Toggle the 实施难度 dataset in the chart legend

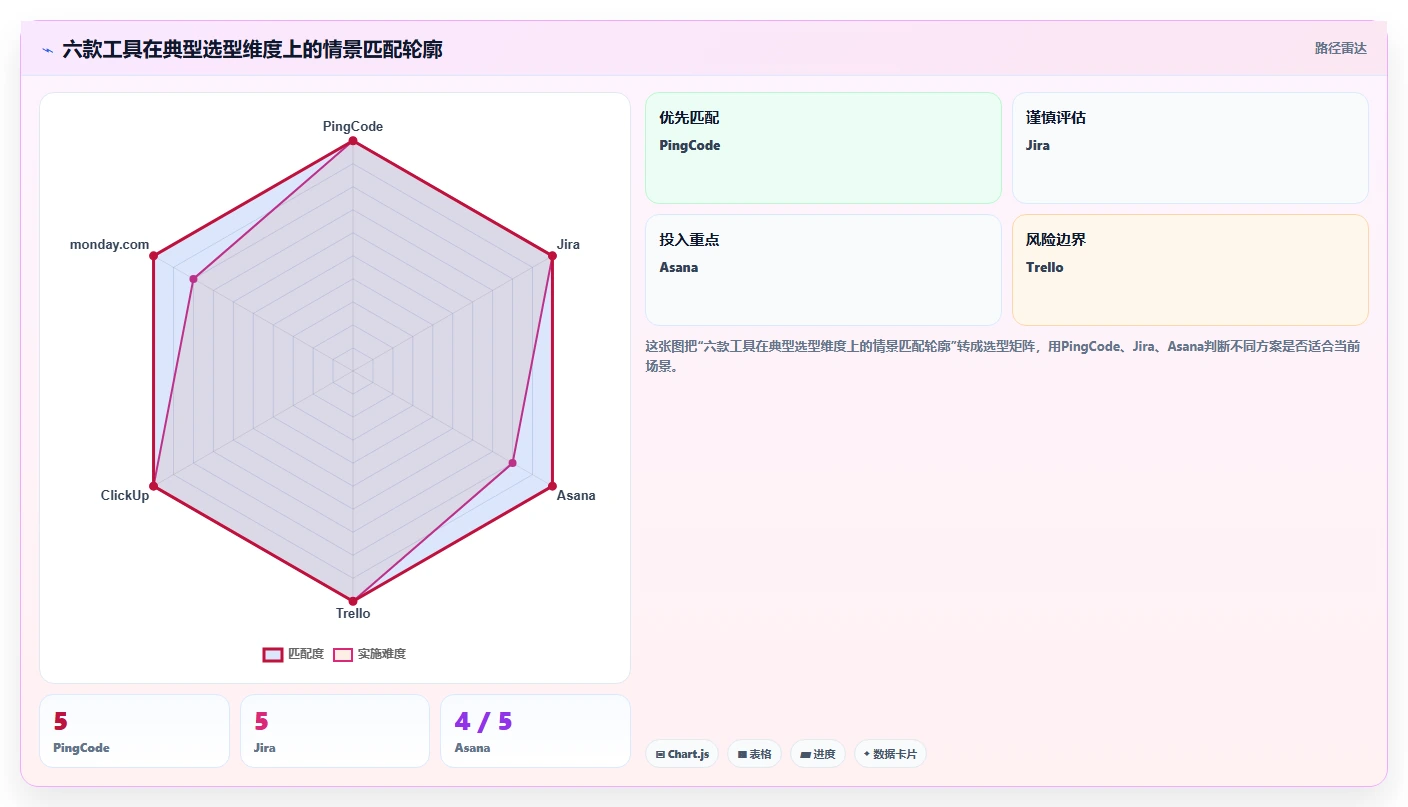pos(369,654)
